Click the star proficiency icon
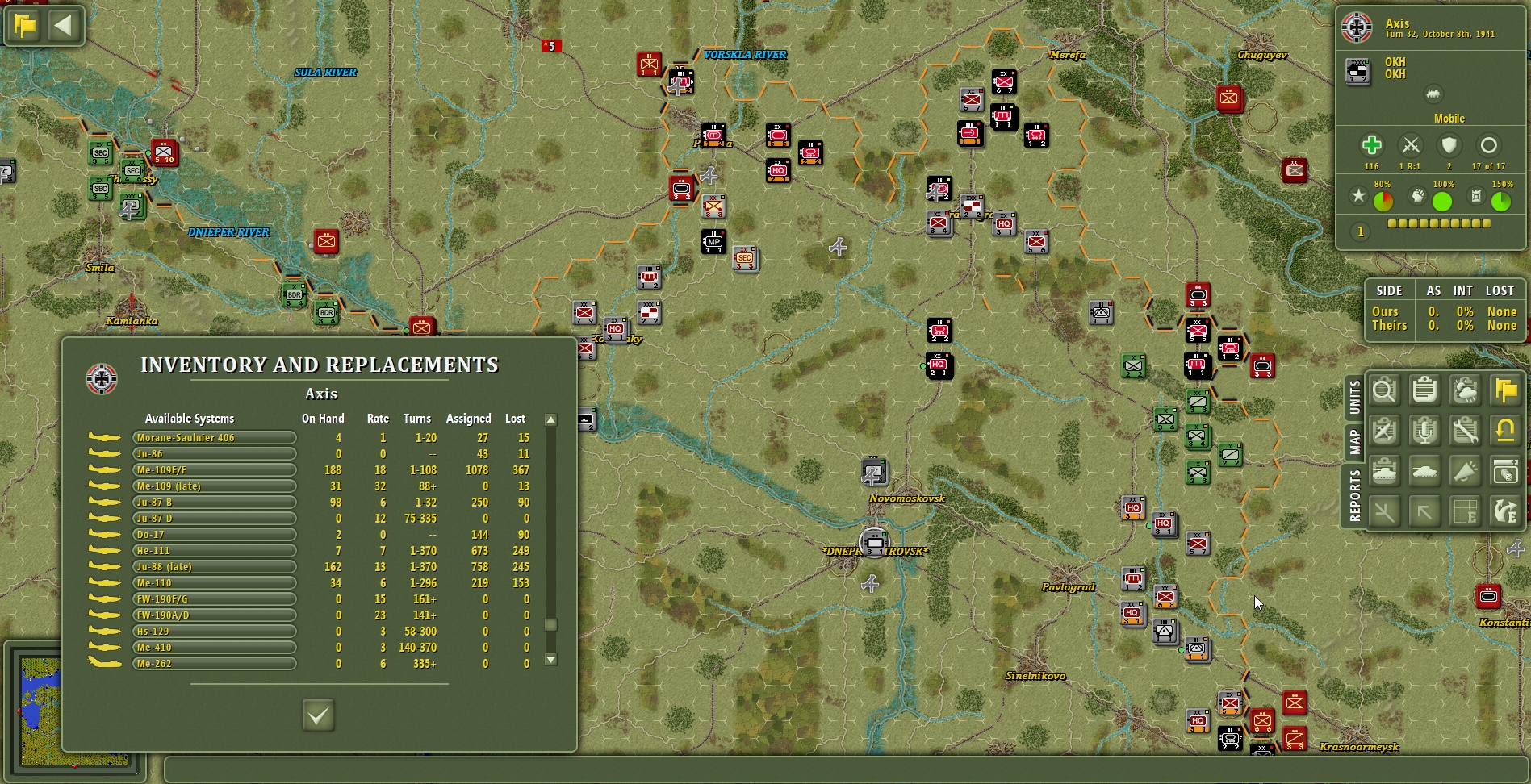The width and height of the screenshot is (1531, 784). pos(1359,195)
